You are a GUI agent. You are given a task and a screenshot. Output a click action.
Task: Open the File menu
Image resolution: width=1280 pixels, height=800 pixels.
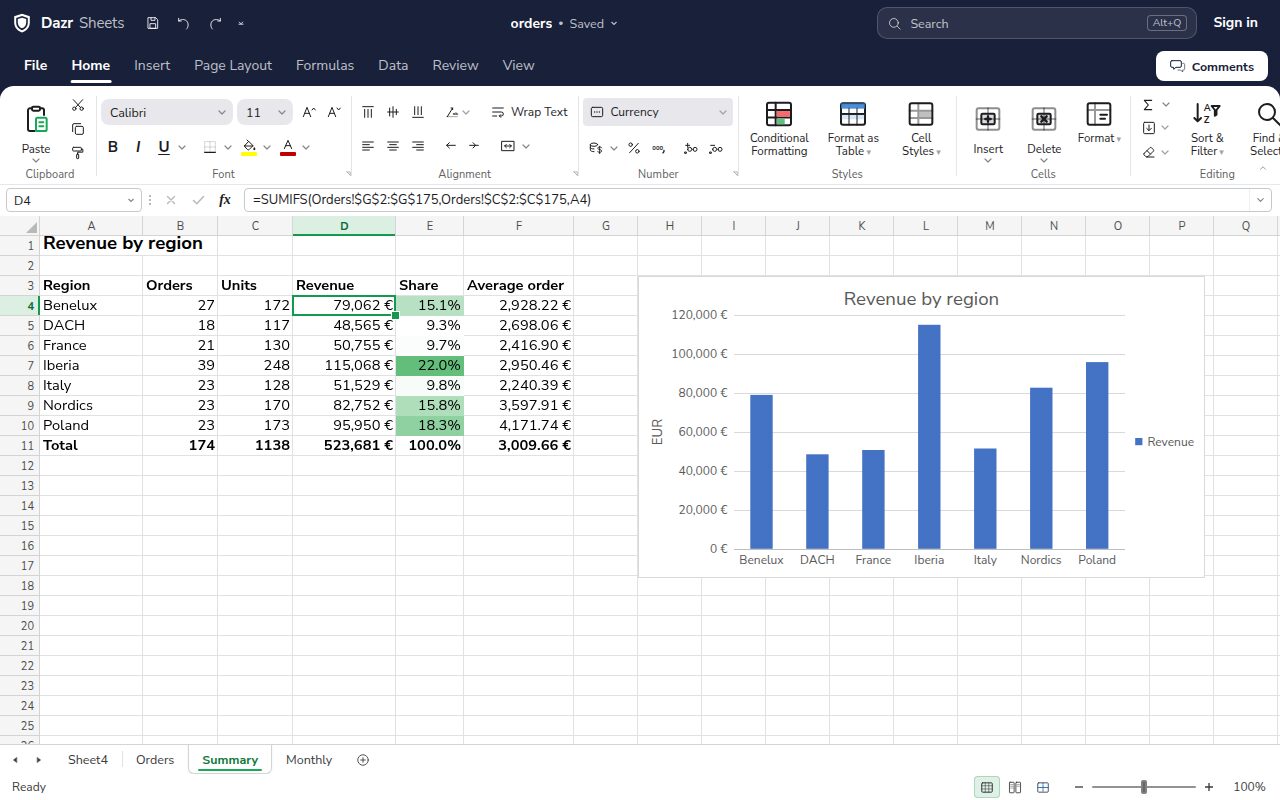coord(35,65)
